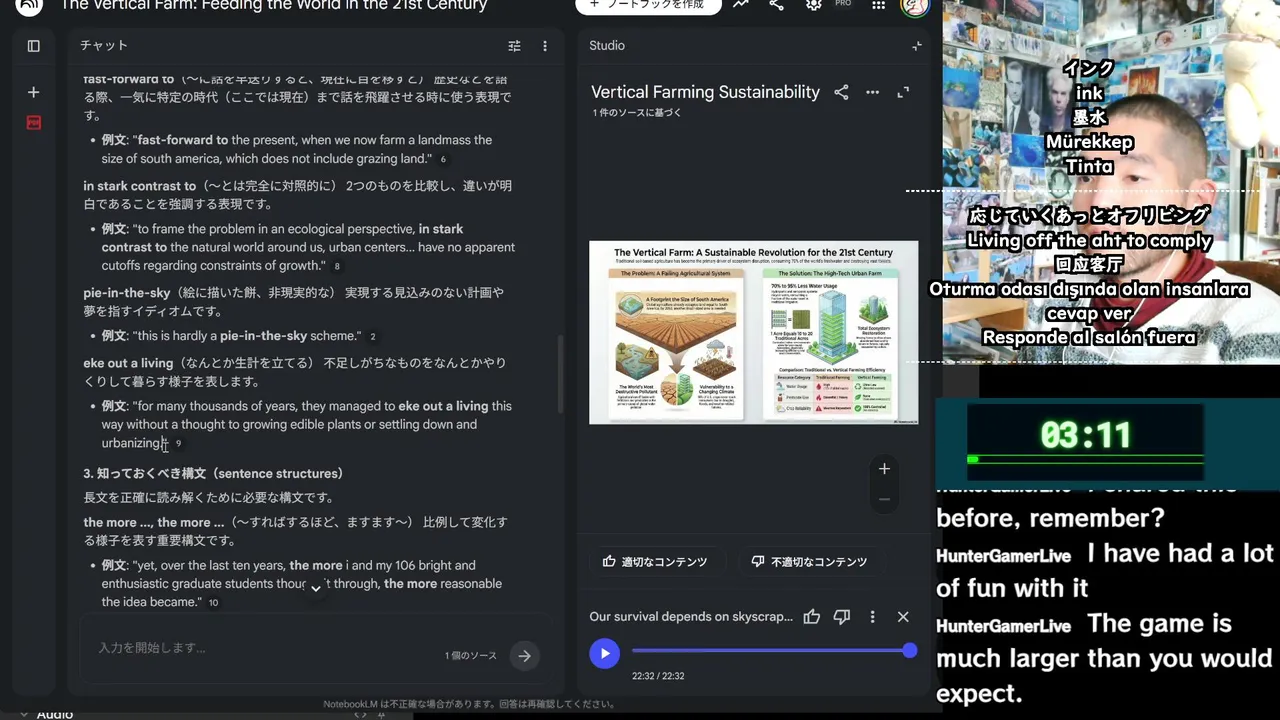Click the add source plus icon
The image size is (1280, 720).
(x=33, y=92)
